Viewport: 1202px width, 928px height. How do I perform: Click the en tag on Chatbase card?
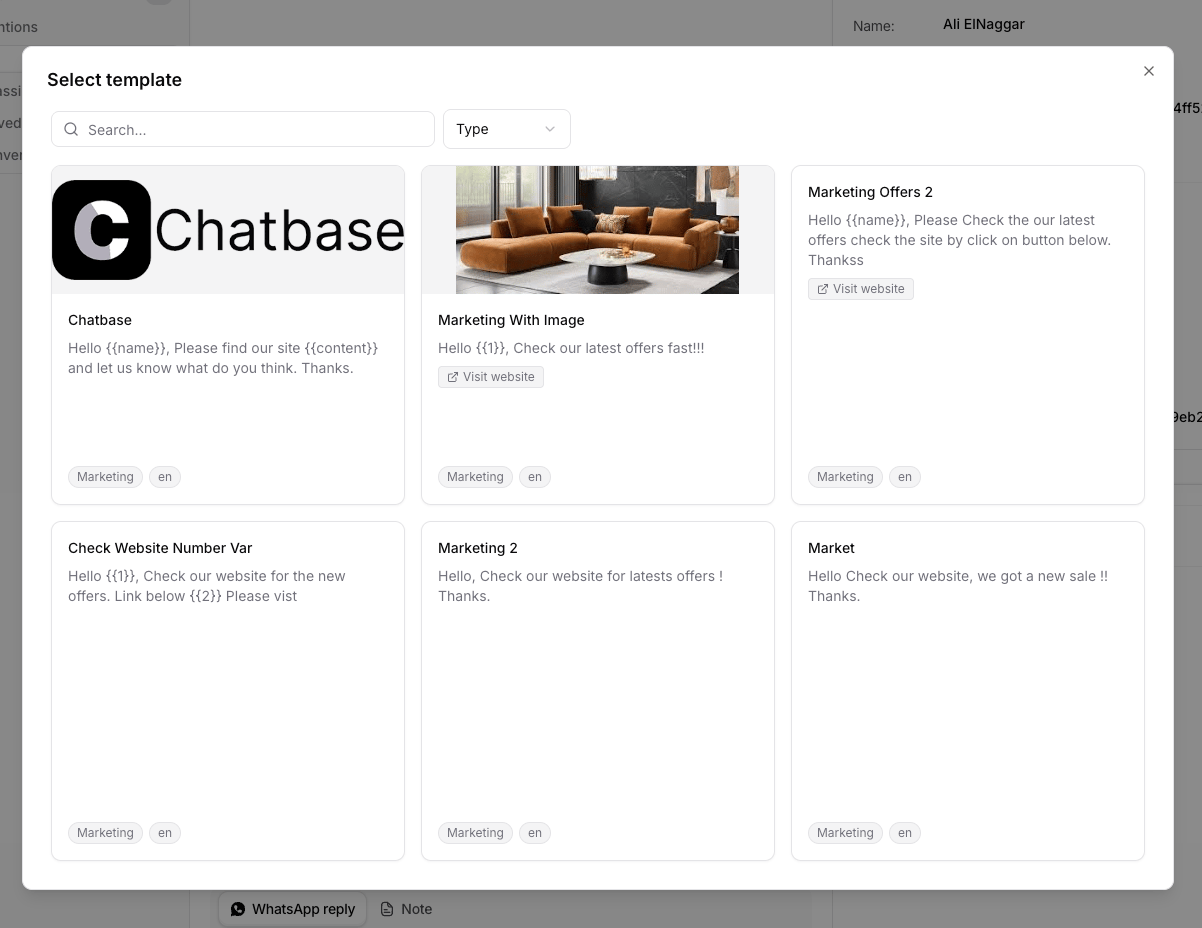pyautogui.click(x=165, y=477)
